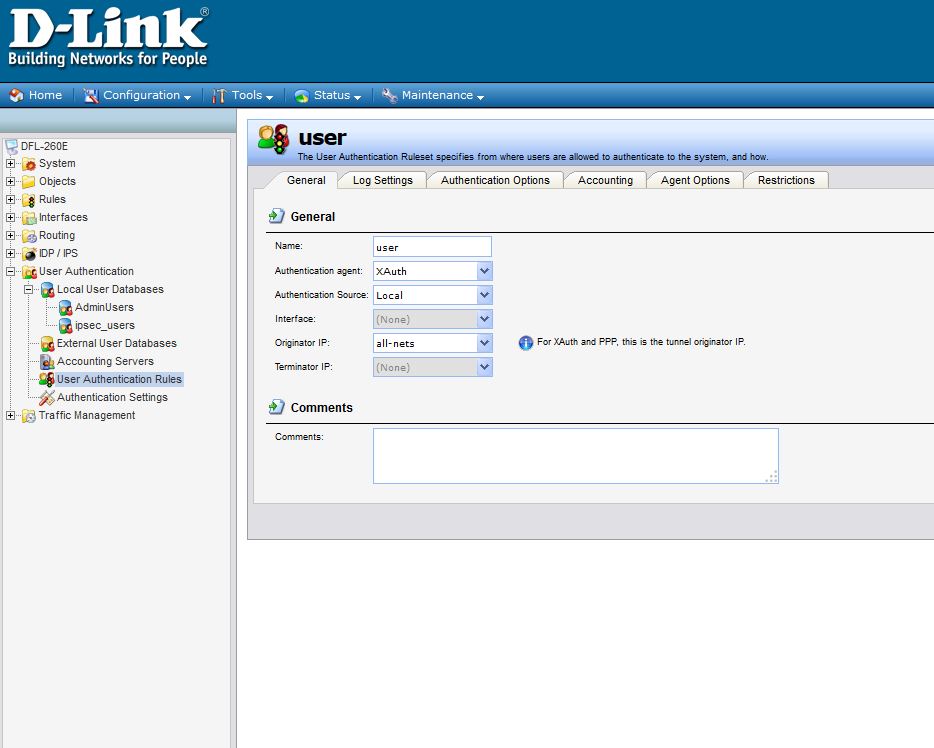Click the Home icon in the navigation bar

[x=16, y=96]
